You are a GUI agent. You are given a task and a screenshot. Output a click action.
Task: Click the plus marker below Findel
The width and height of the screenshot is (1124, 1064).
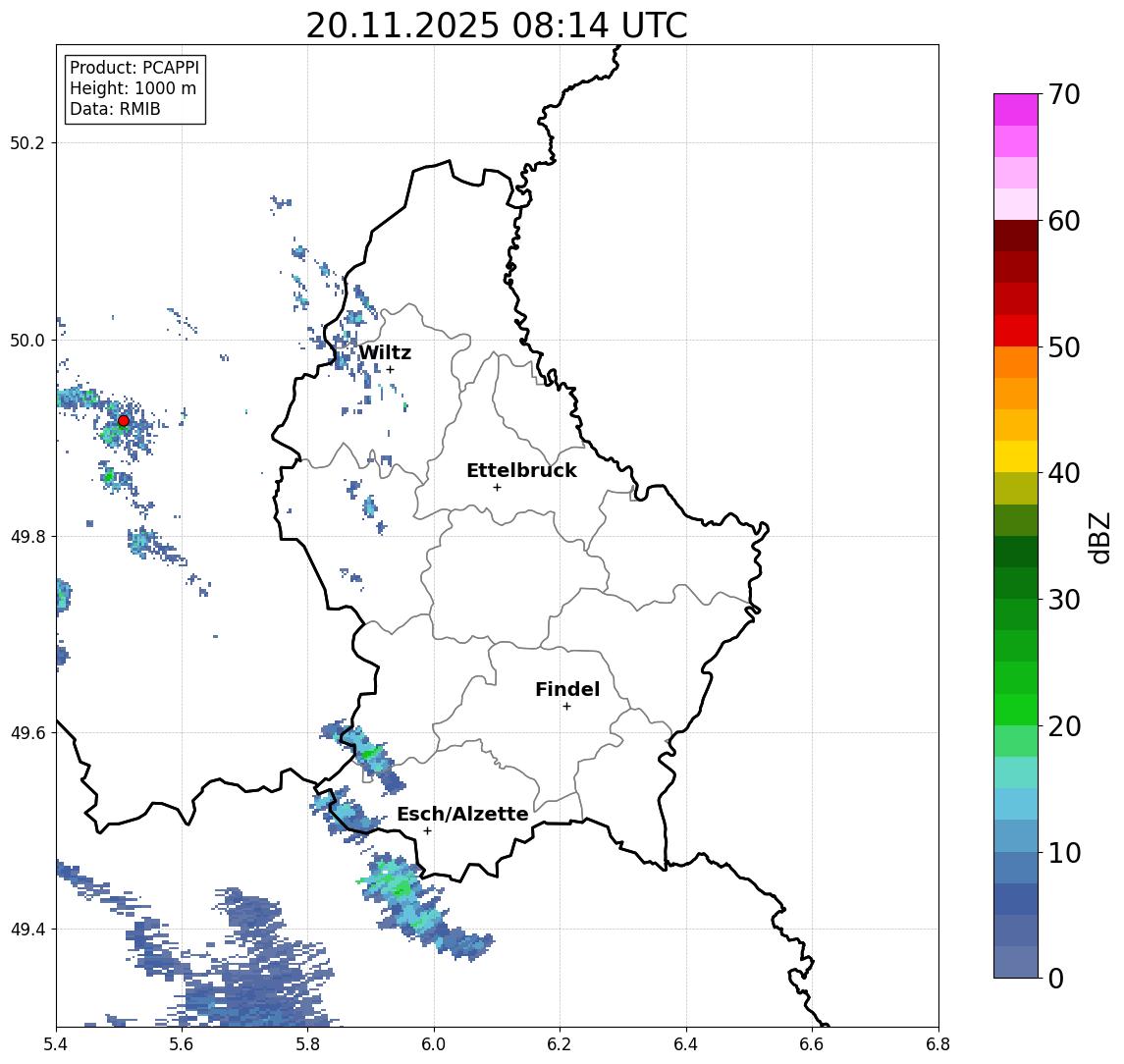(x=566, y=707)
